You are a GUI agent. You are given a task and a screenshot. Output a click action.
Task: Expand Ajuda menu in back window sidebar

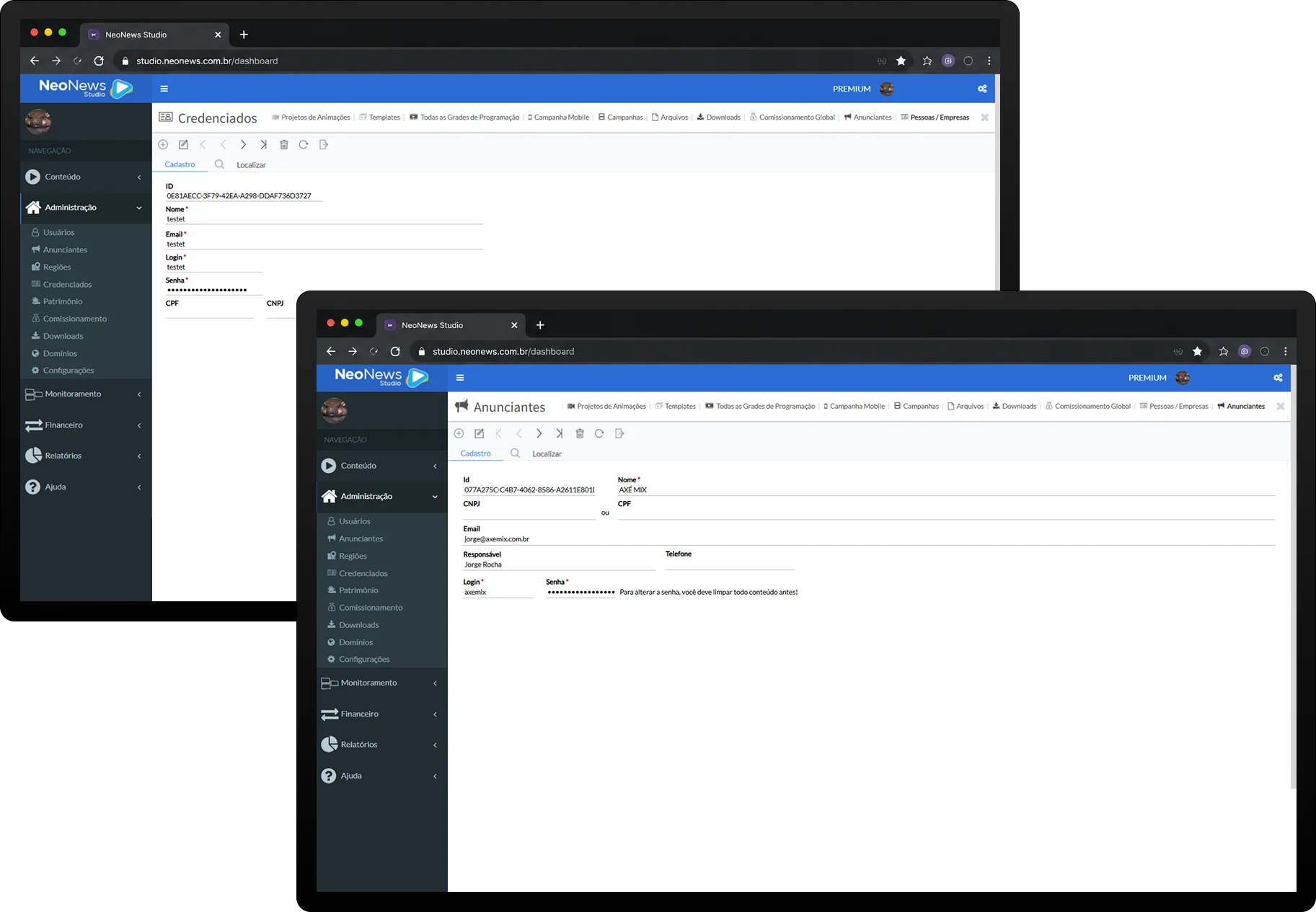coord(86,487)
